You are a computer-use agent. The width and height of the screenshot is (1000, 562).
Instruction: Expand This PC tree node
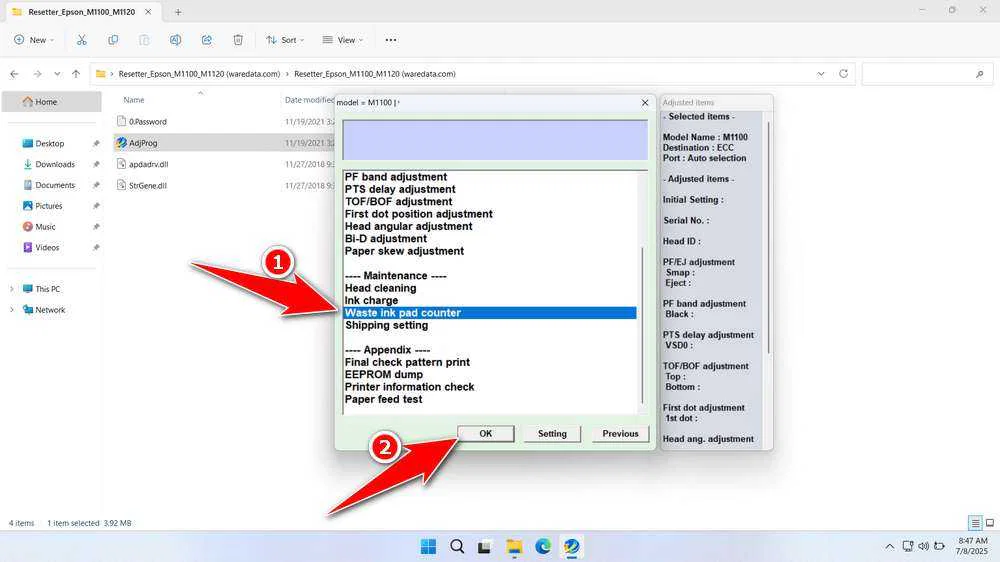11,289
